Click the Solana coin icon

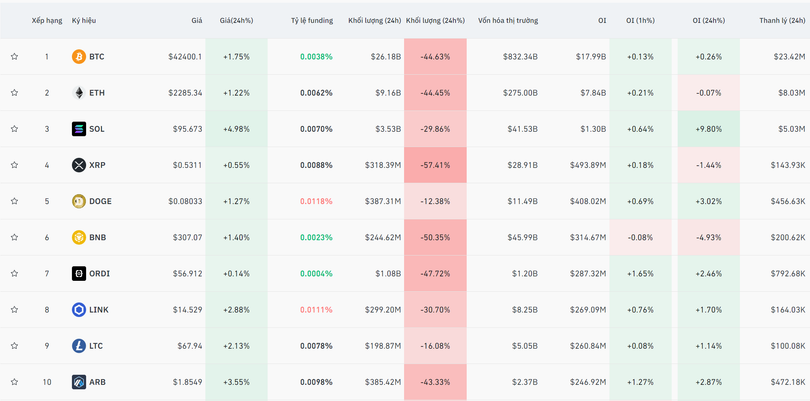[79, 129]
